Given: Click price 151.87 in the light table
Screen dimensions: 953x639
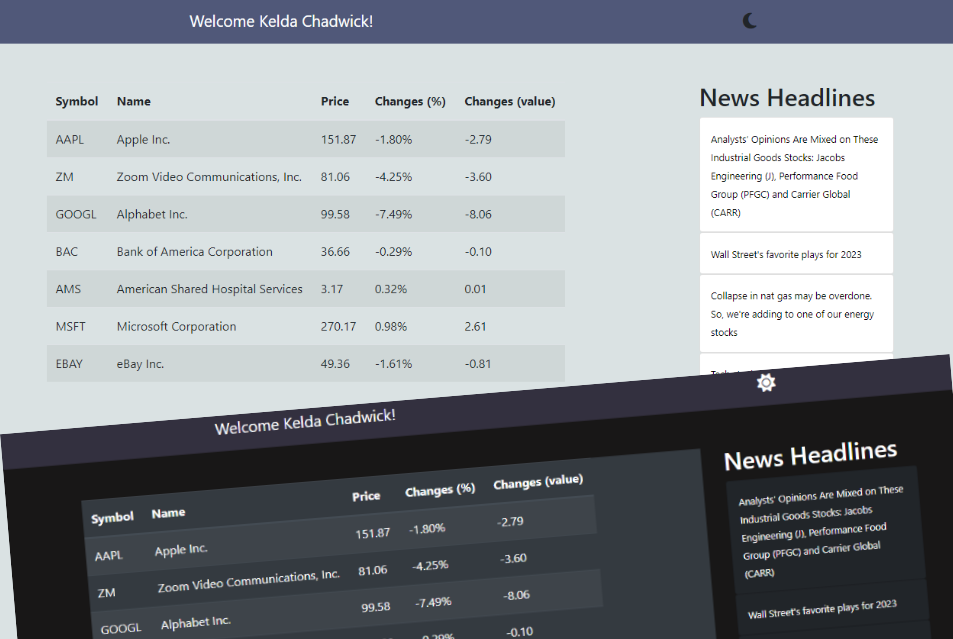Looking at the screenshot, I should click(339, 139).
